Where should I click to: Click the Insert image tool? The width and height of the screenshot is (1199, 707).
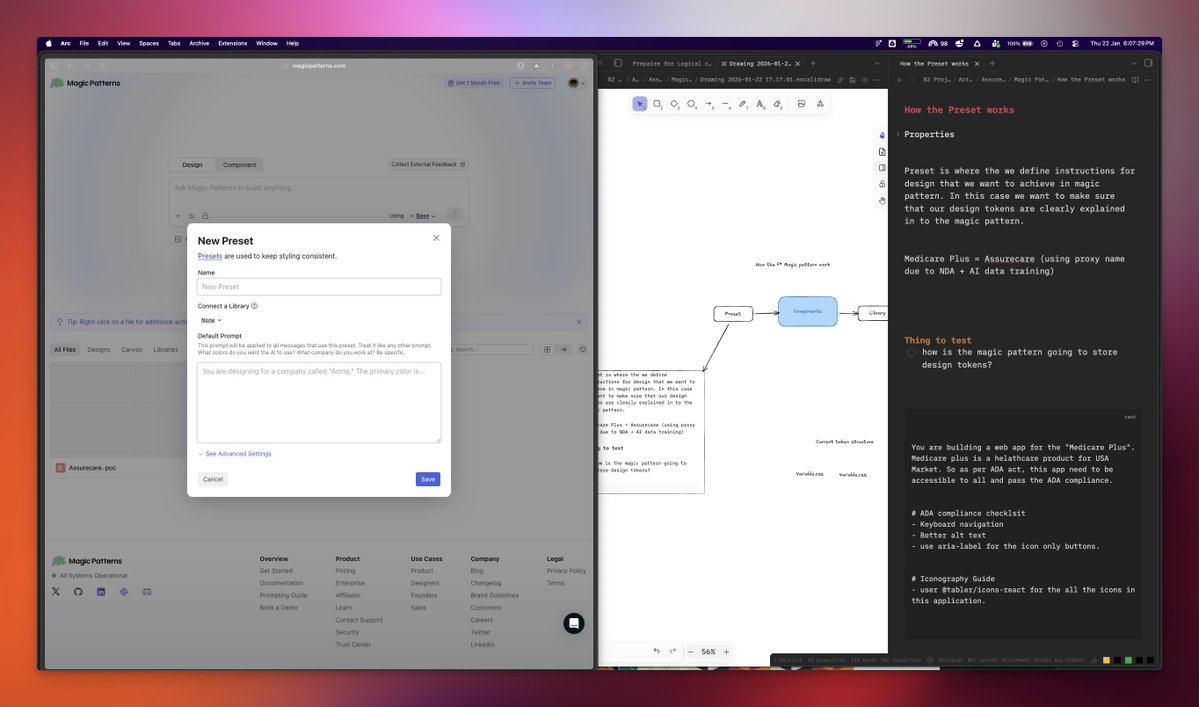[801, 104]
